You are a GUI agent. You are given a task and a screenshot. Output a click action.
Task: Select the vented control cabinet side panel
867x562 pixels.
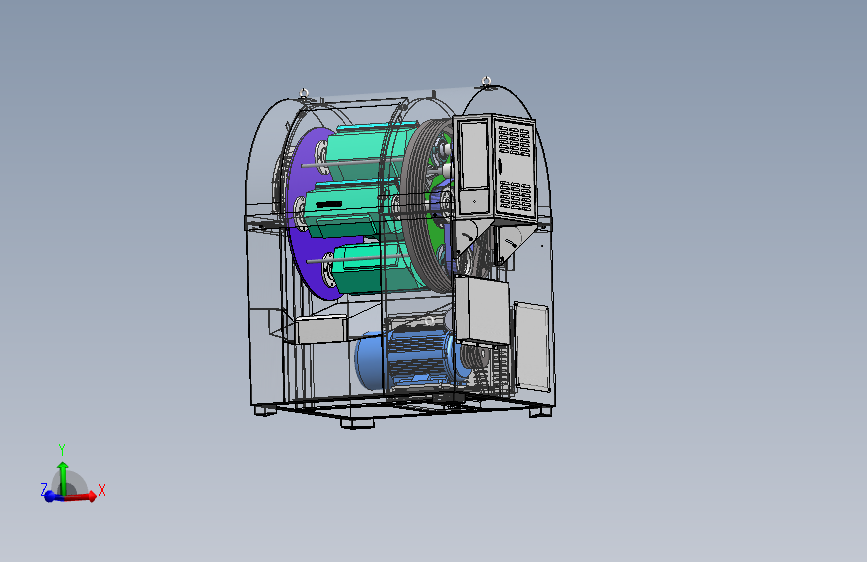(x=514, y=169)
